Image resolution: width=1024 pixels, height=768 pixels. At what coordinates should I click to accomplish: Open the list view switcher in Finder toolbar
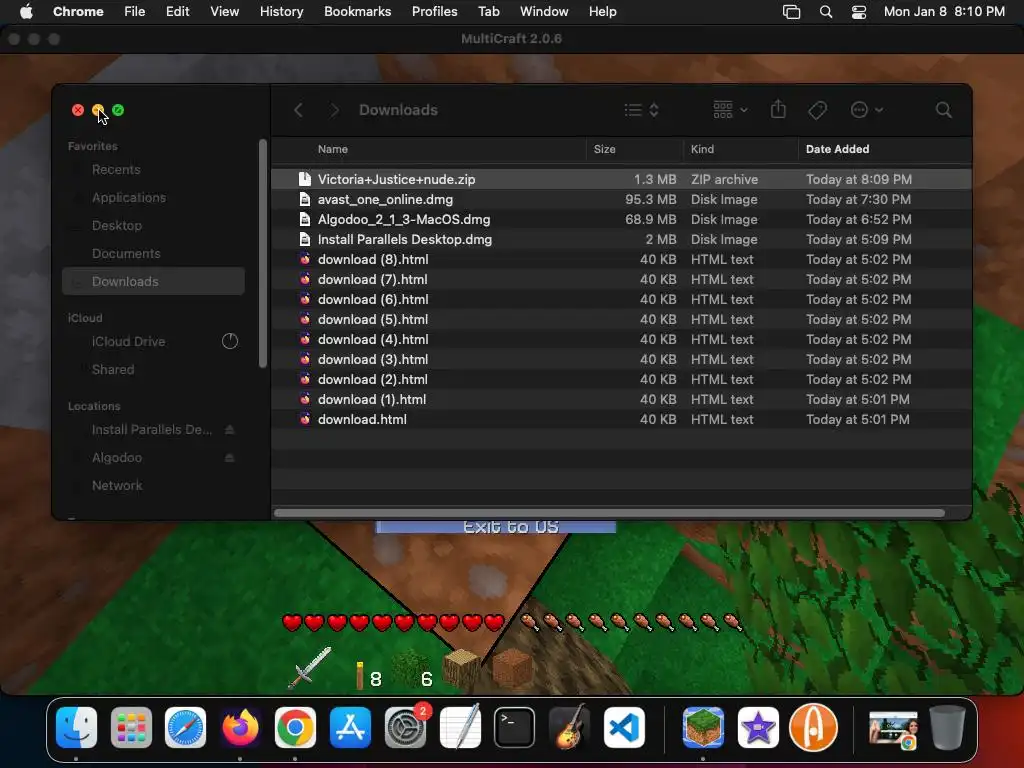pos(641,110)
